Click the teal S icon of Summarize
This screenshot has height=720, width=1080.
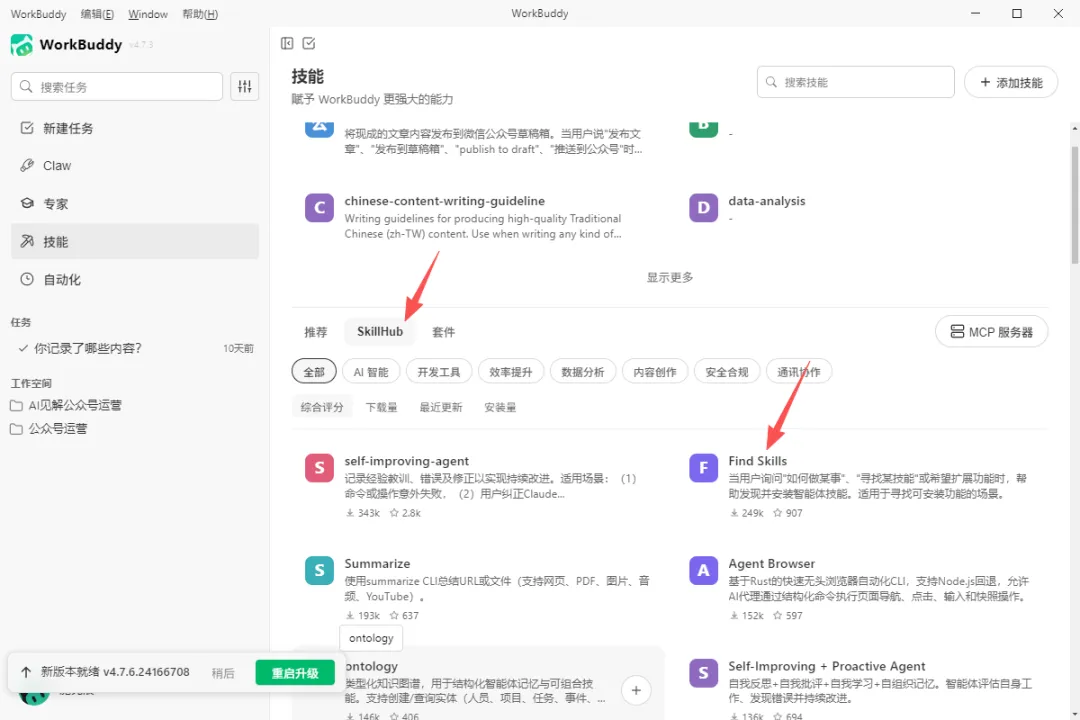point(320,570)
